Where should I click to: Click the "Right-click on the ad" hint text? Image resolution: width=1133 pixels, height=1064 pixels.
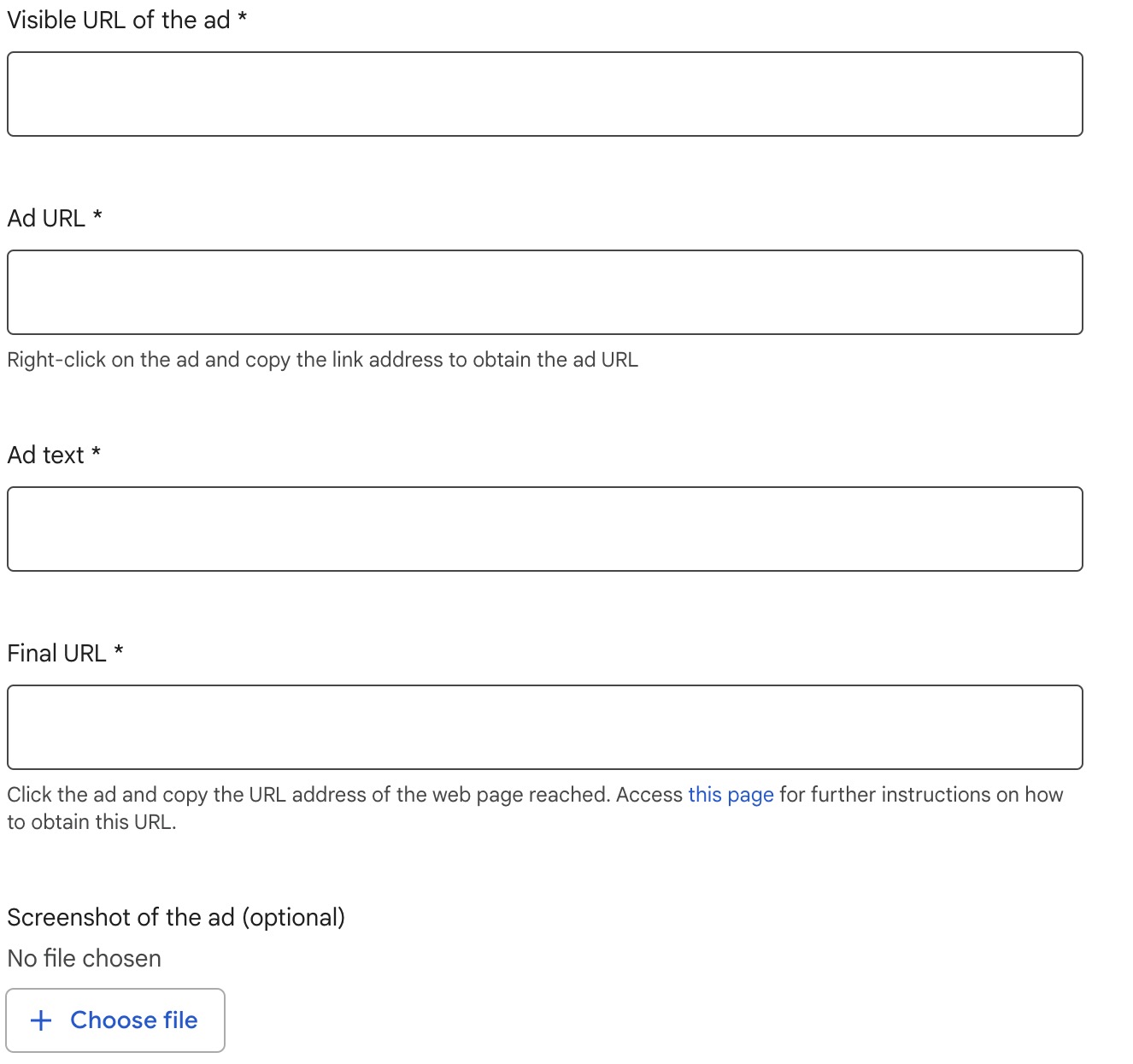pyautogui.click(x=322, y=360)
